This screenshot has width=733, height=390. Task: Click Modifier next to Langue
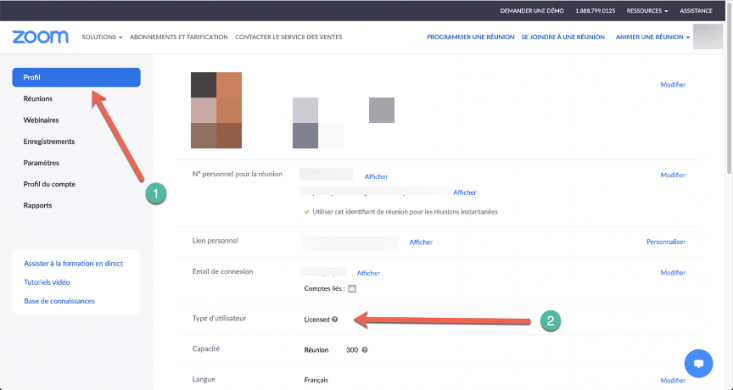click(x=673, y=380)
